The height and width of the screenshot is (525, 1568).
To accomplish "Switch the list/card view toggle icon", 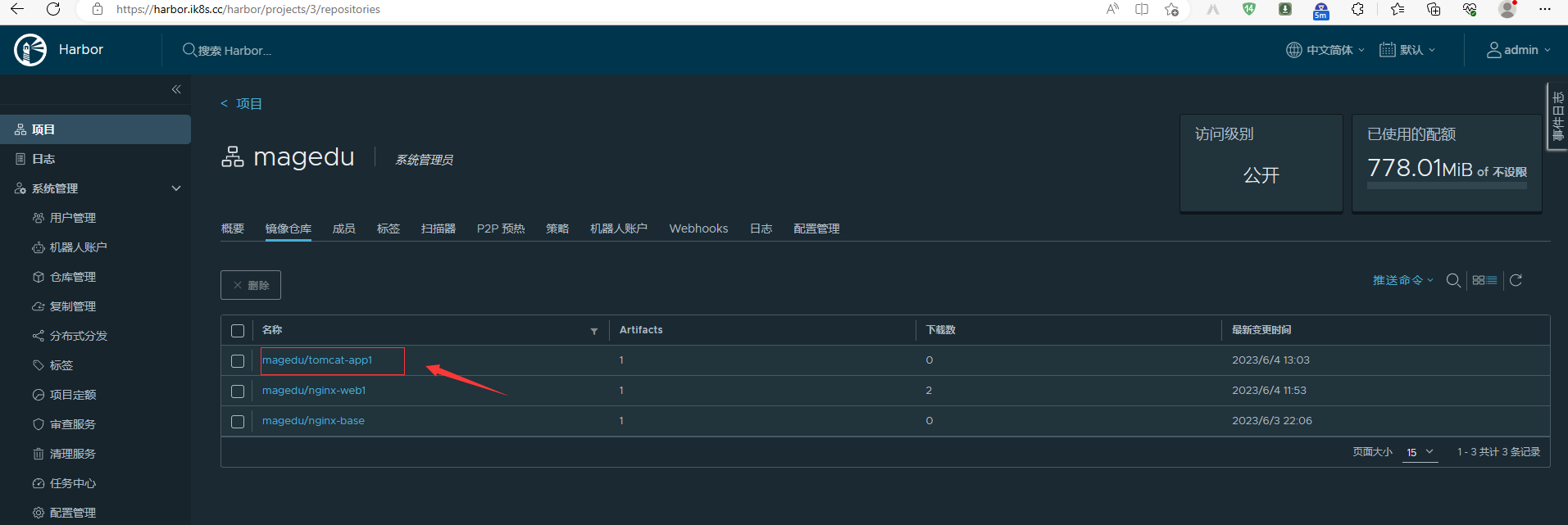I will point(1484,280).
